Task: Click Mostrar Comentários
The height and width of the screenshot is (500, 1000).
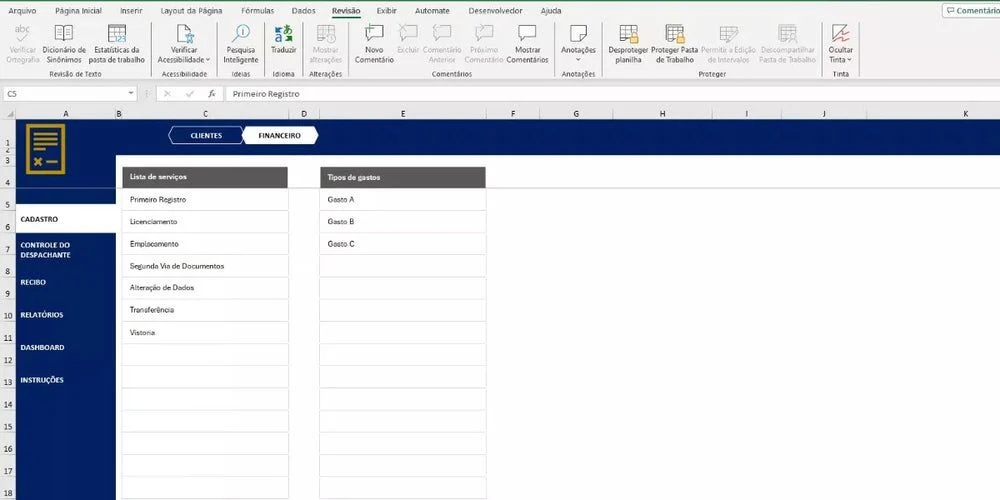Action: tap(527, 44)
